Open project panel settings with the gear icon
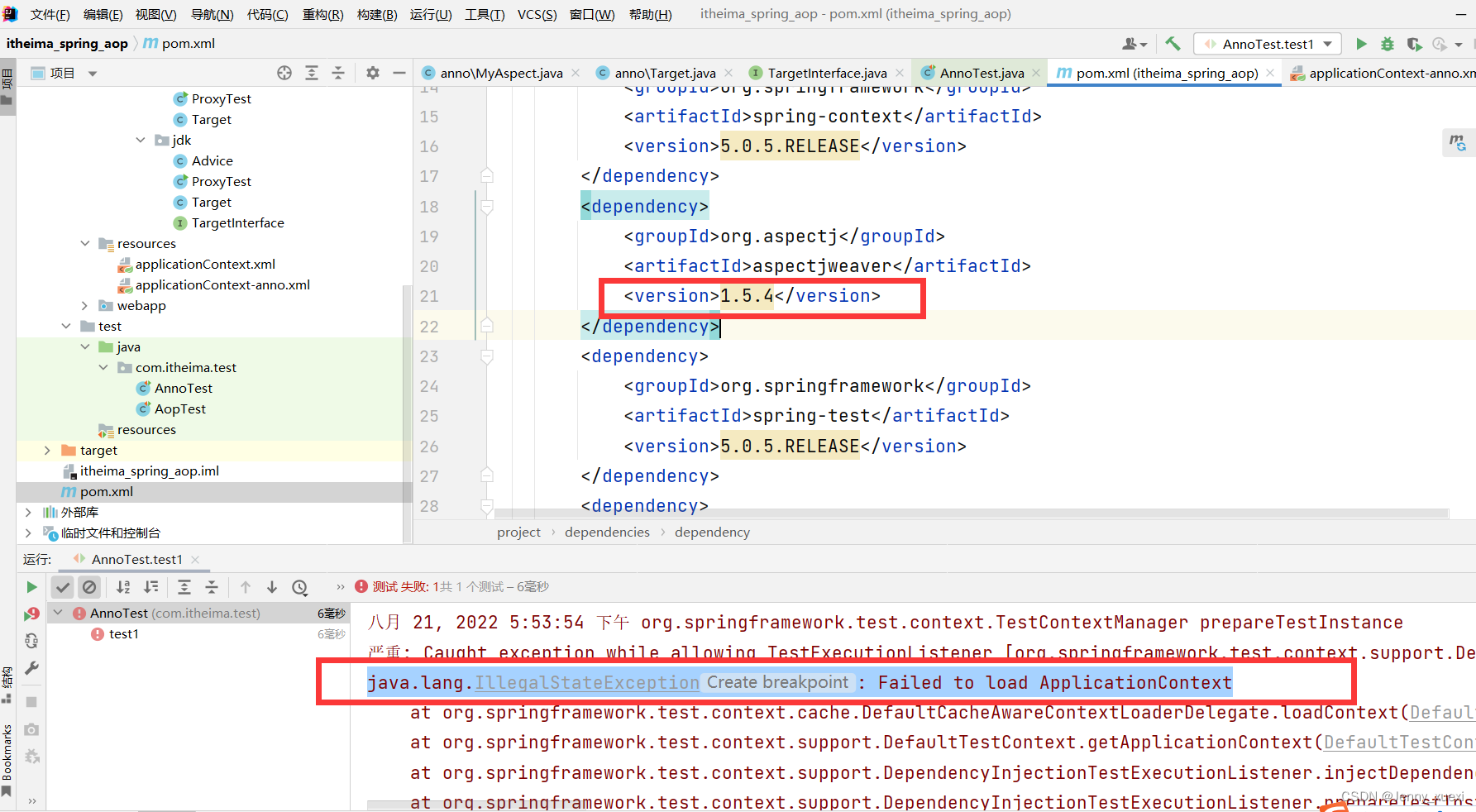This screenshot has height=812, width=1476. [x=372, y=73]
